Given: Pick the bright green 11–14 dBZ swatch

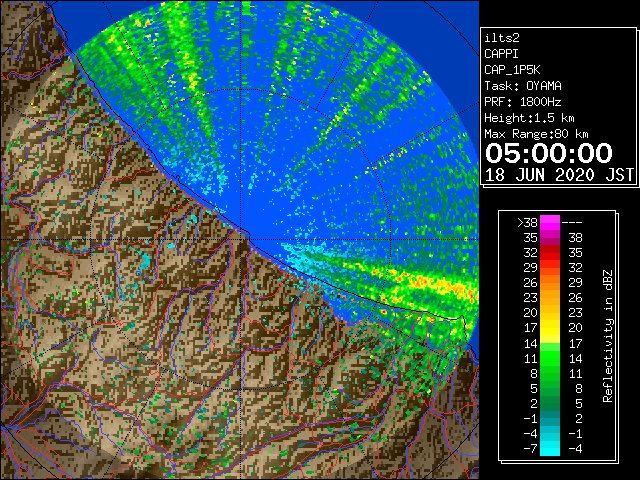Looking at the screenshot, I should point(550,358).
